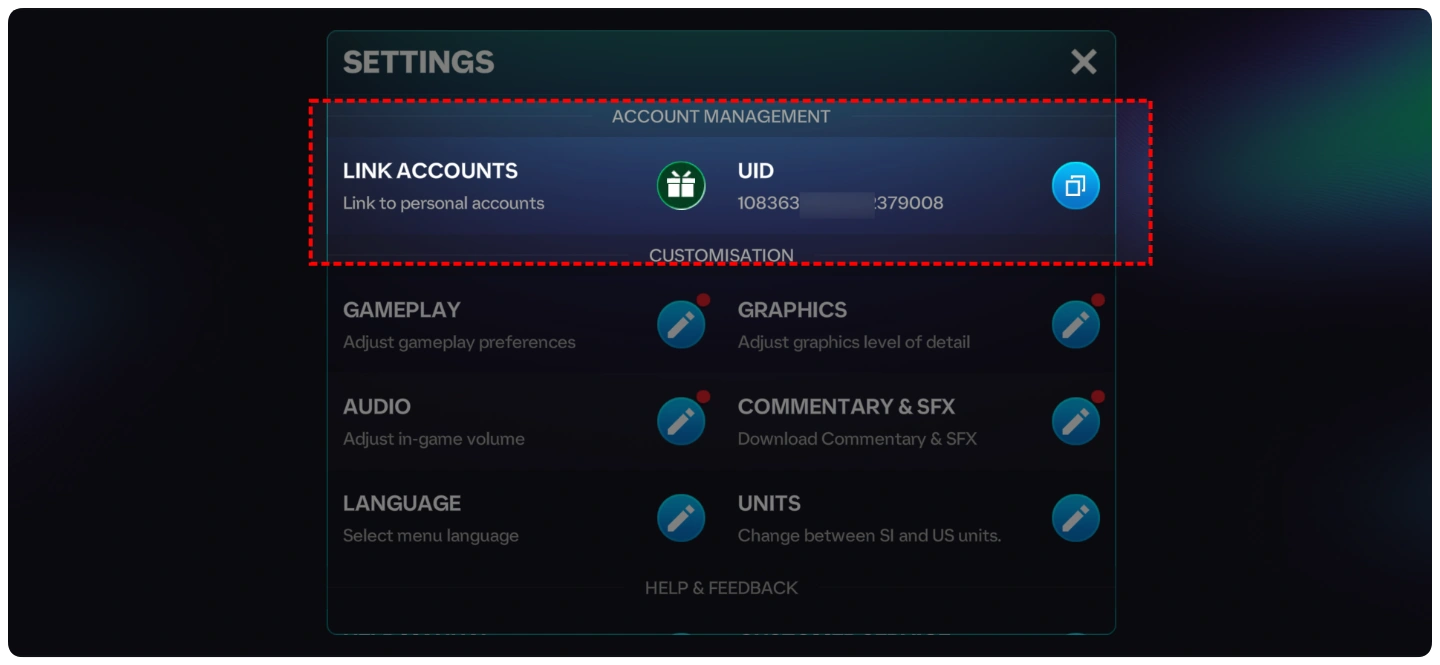This screenshot has height=665, width=1440.
Task: Click the HELP & FEEDBACK section header
Action: coord(721,588)
